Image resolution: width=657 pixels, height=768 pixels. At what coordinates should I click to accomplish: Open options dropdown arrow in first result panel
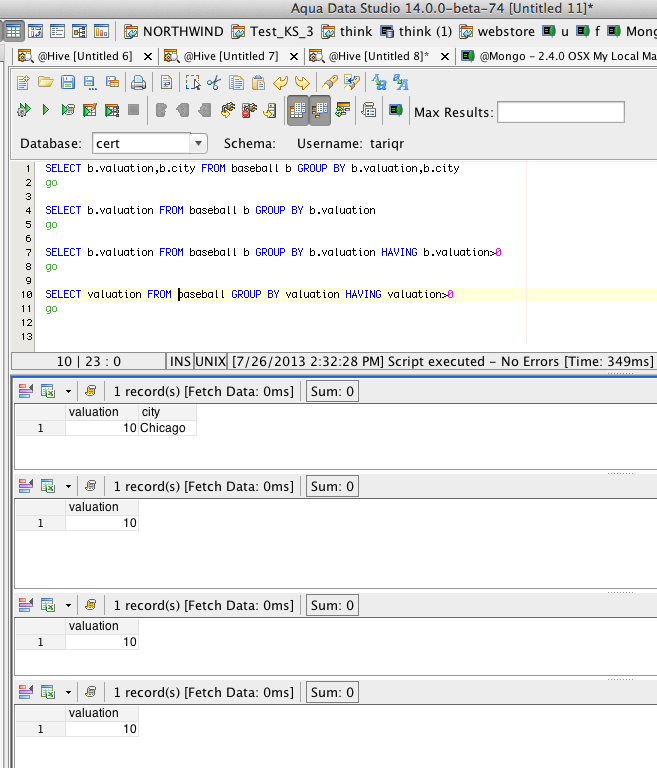(x=68, y=391)
